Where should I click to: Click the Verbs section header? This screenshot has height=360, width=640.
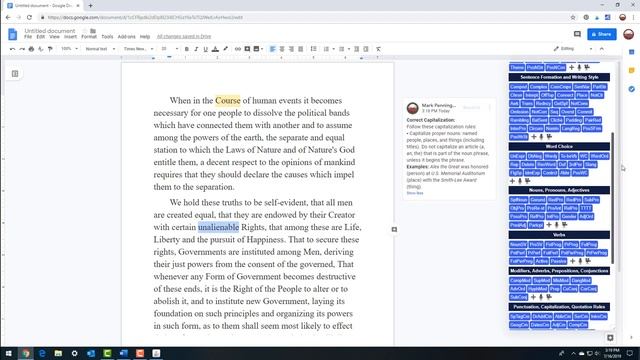click(x=559, y=235)
